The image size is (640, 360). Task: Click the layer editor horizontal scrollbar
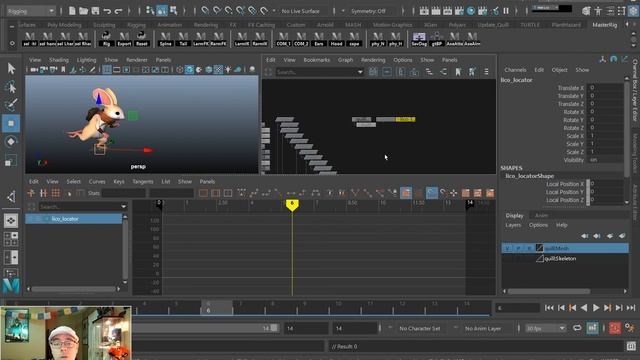(x=549, y=291)
